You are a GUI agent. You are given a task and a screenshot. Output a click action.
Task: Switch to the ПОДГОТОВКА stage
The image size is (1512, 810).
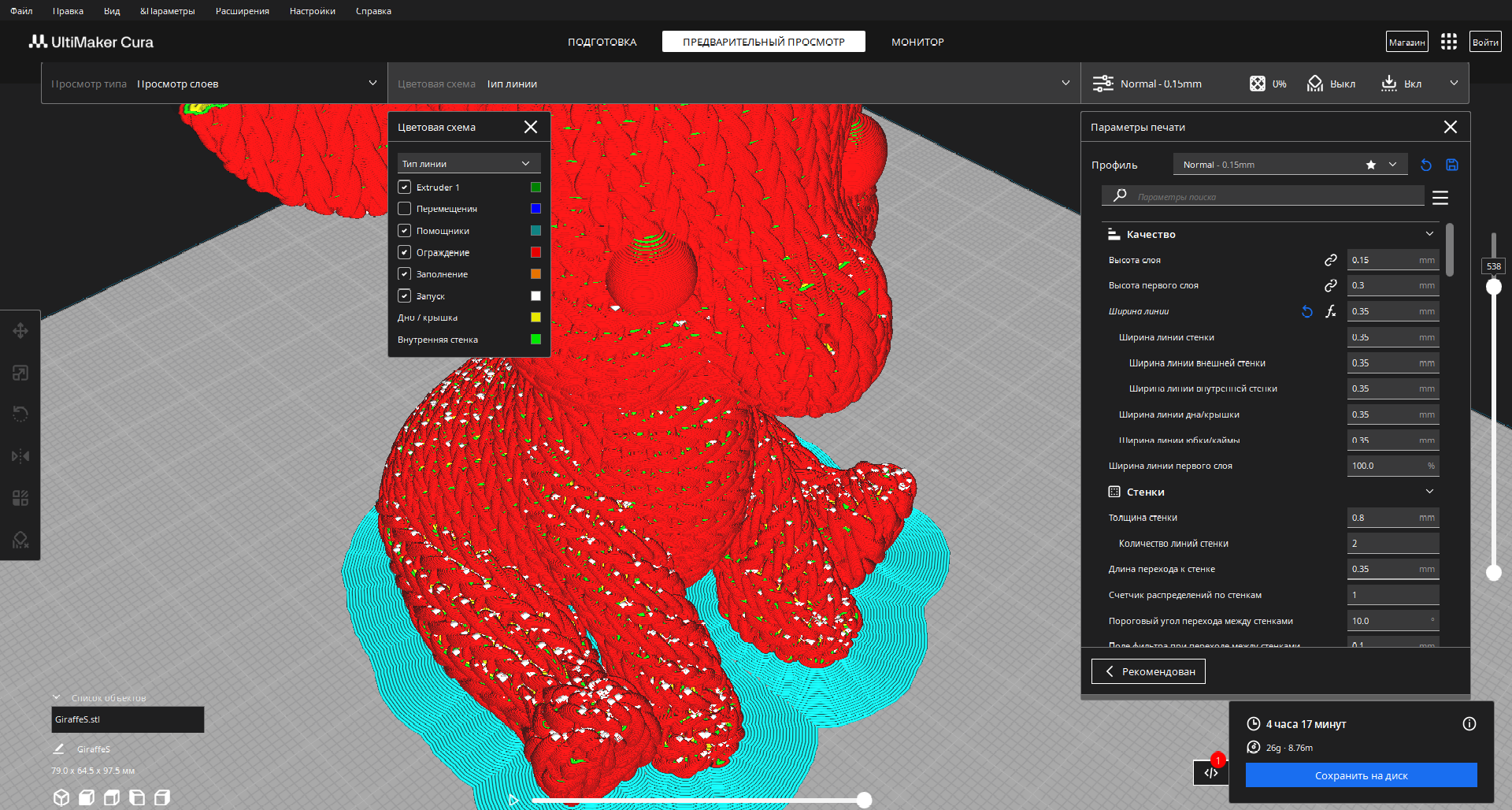pos(602,42)
